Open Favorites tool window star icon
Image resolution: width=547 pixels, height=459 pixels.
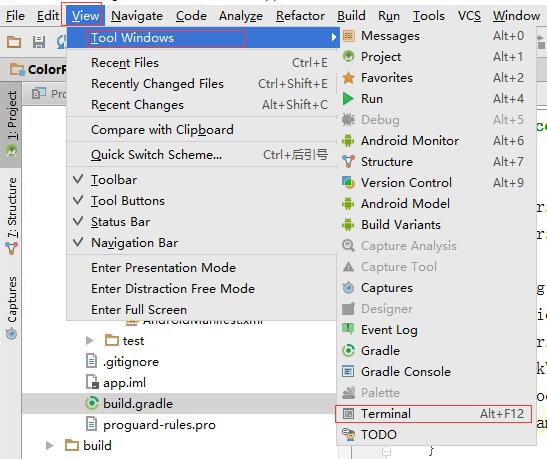tap(349, 78)
